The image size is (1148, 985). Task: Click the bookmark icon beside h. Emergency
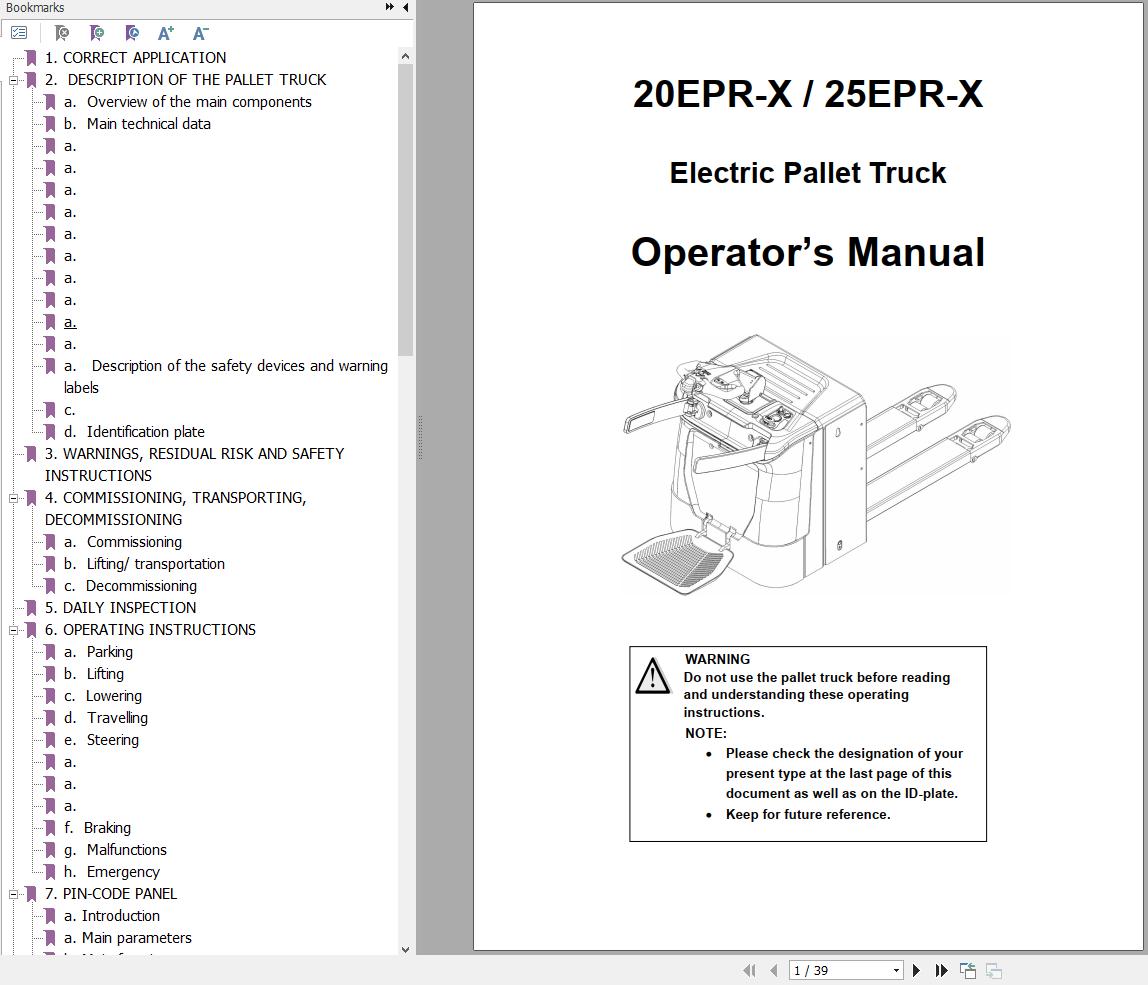click(50, 872)
